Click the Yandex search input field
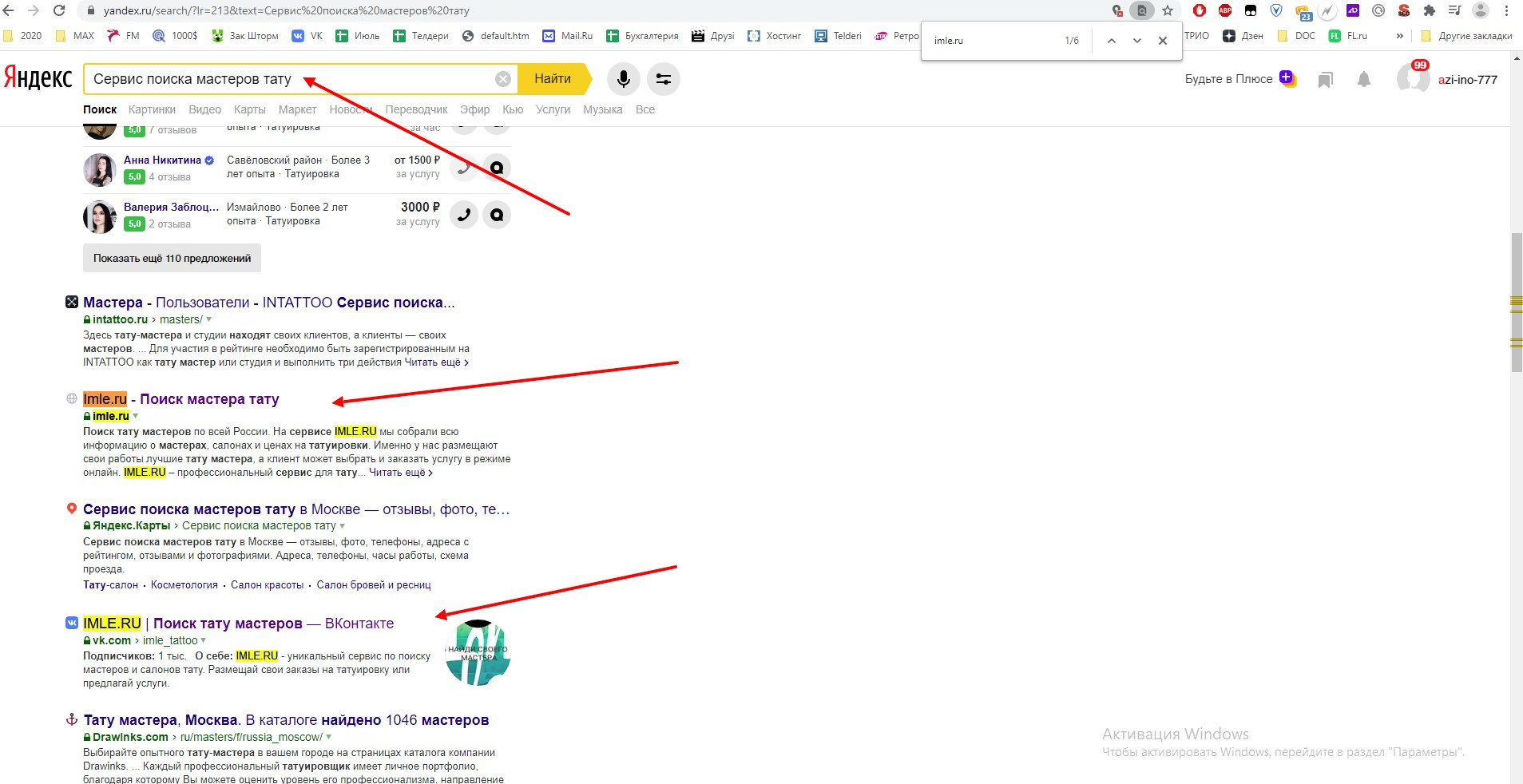 [292, 79]
